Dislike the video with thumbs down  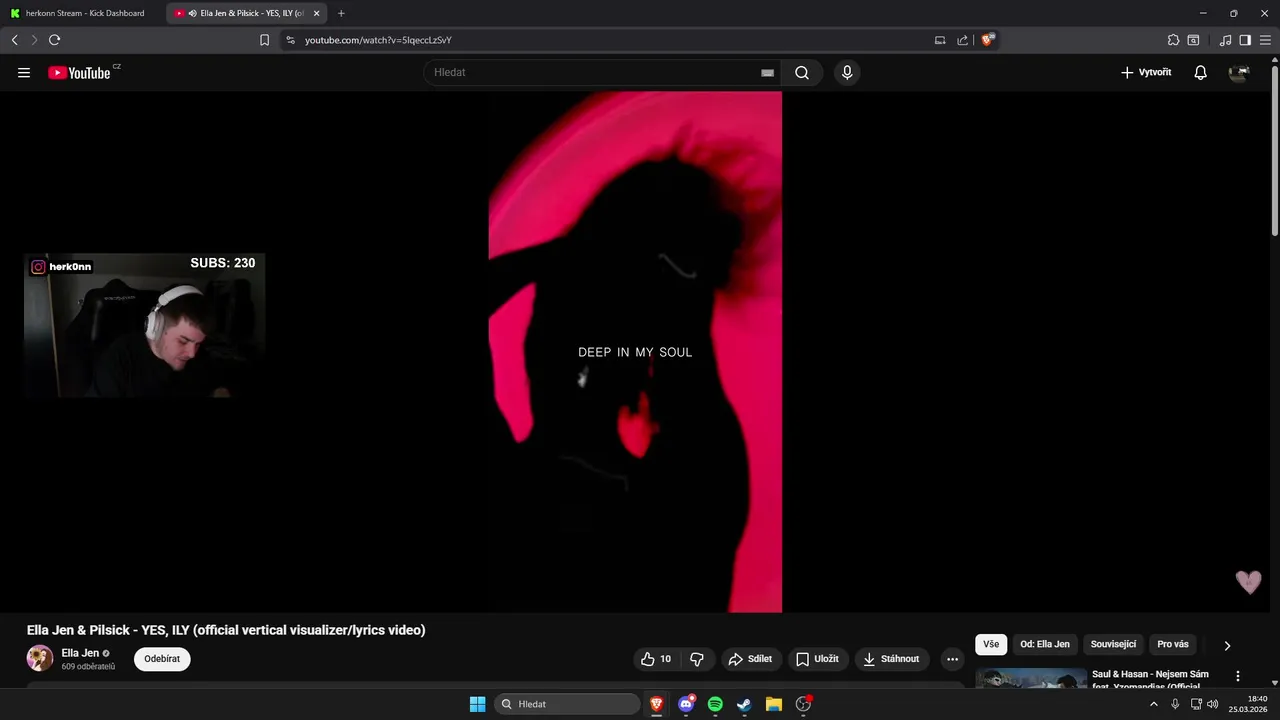697,659
